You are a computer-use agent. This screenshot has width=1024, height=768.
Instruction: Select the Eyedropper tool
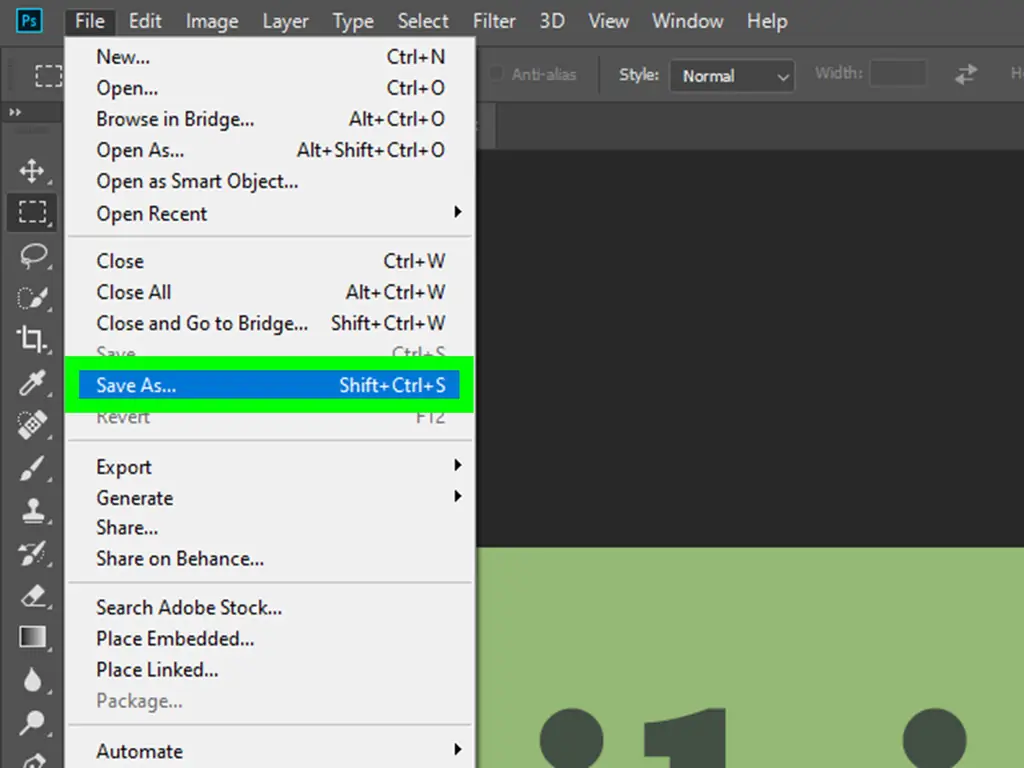click(32, 383)
